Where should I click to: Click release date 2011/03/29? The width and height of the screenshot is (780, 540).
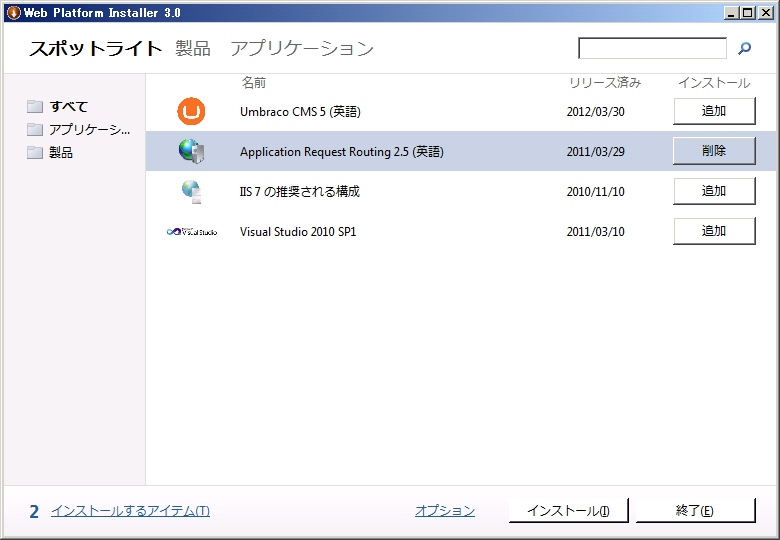595,152
